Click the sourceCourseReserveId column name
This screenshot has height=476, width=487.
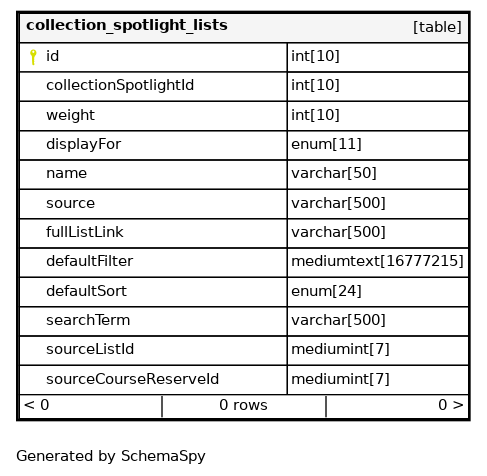click(x=132, y=379)
